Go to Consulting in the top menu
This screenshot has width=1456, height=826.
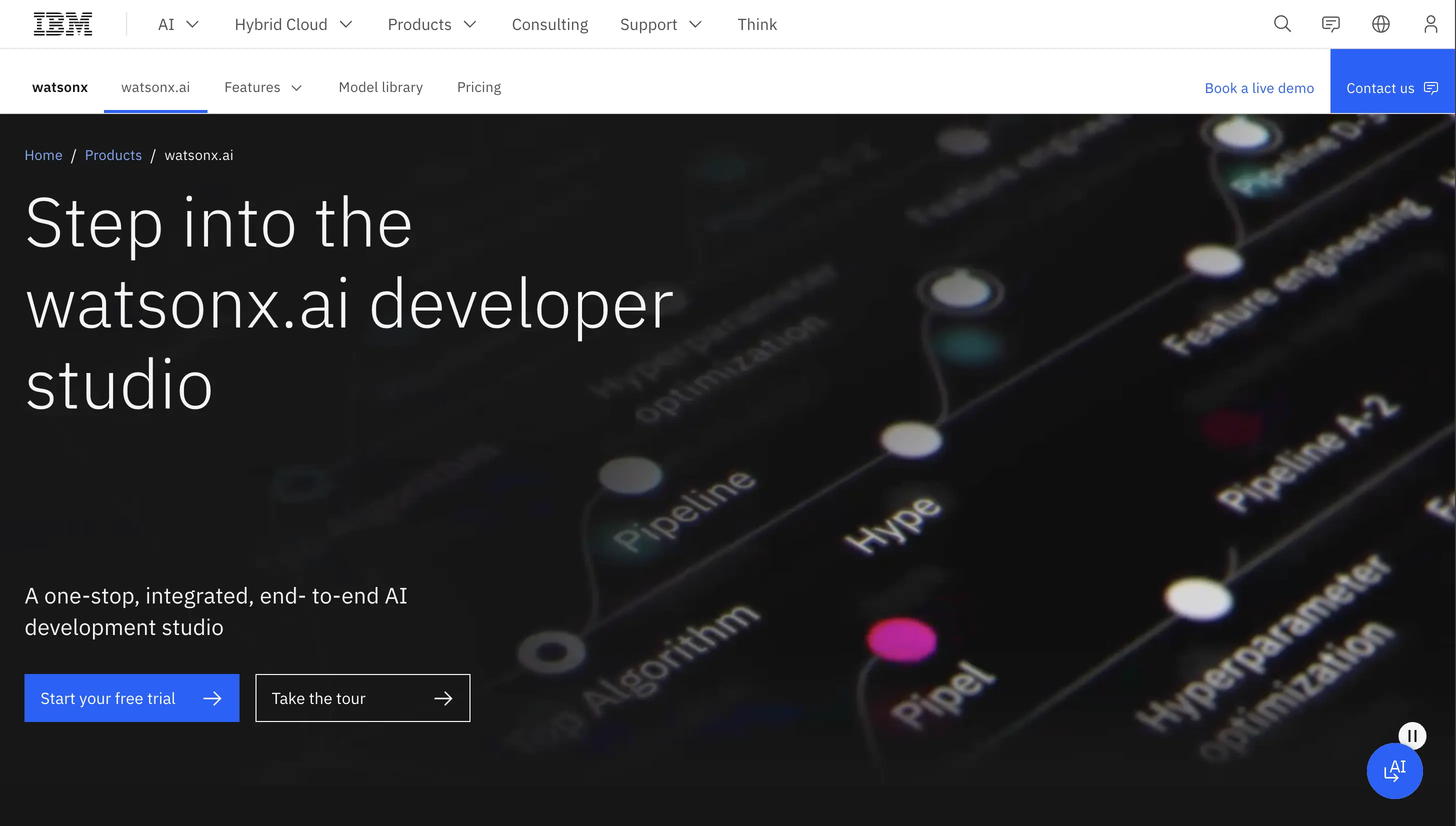point(549,24)
